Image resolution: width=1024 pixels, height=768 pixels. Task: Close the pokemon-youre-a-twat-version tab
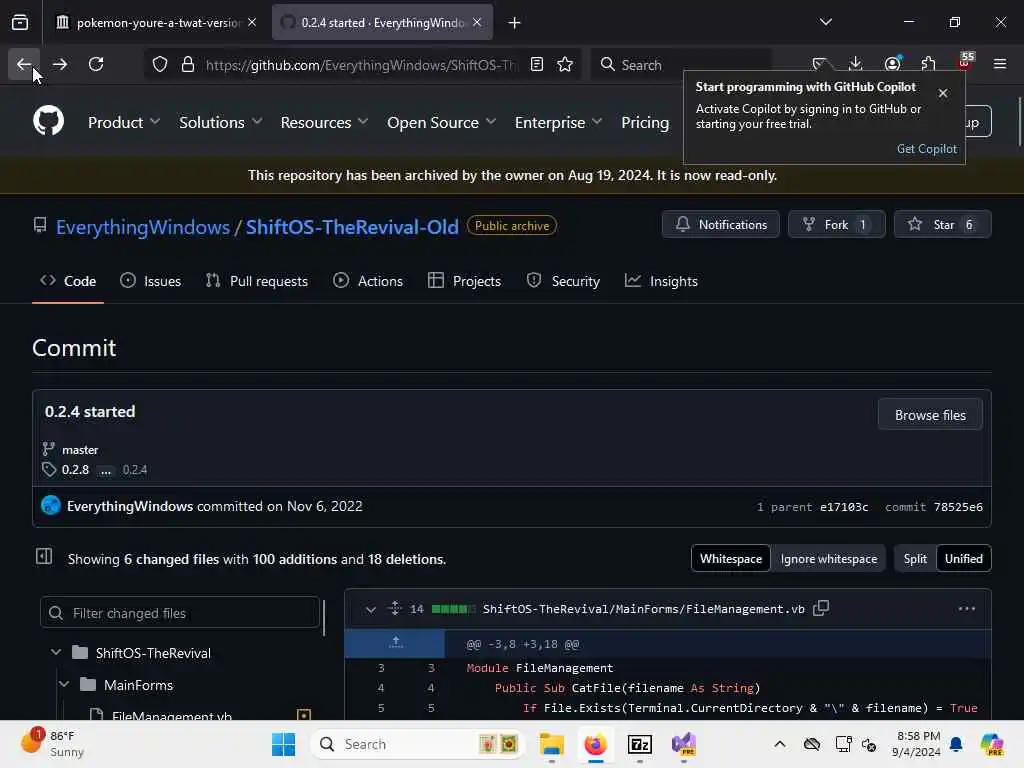pos(252,22)
